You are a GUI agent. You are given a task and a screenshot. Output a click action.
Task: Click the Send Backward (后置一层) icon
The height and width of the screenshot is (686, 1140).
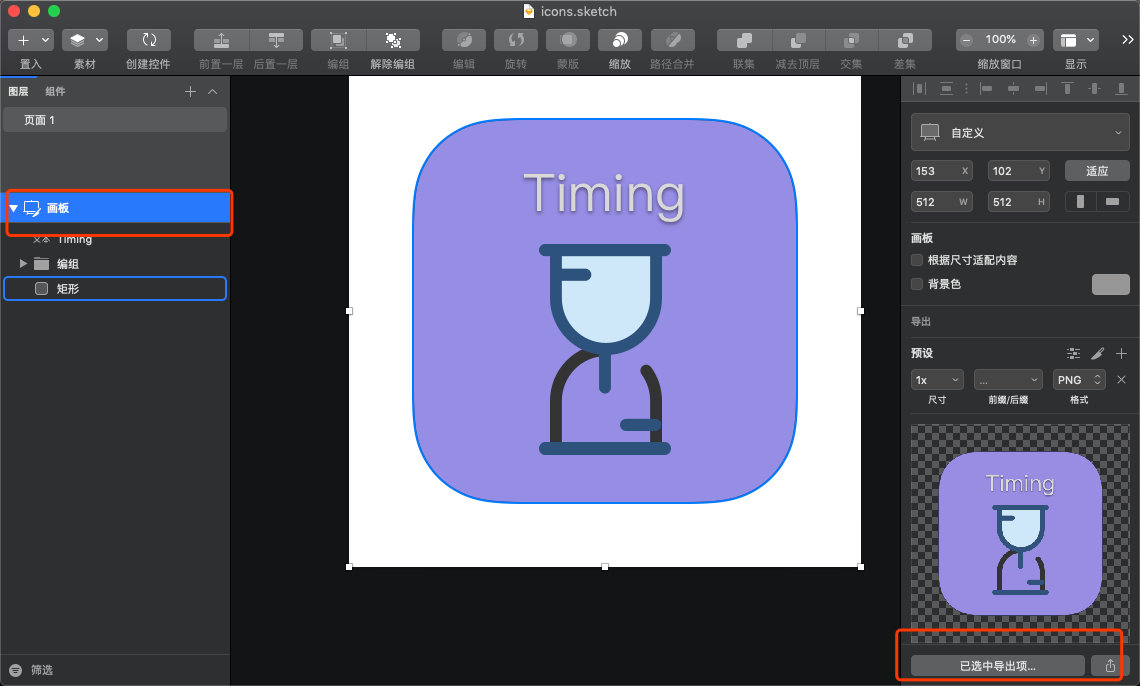point(276,40)
